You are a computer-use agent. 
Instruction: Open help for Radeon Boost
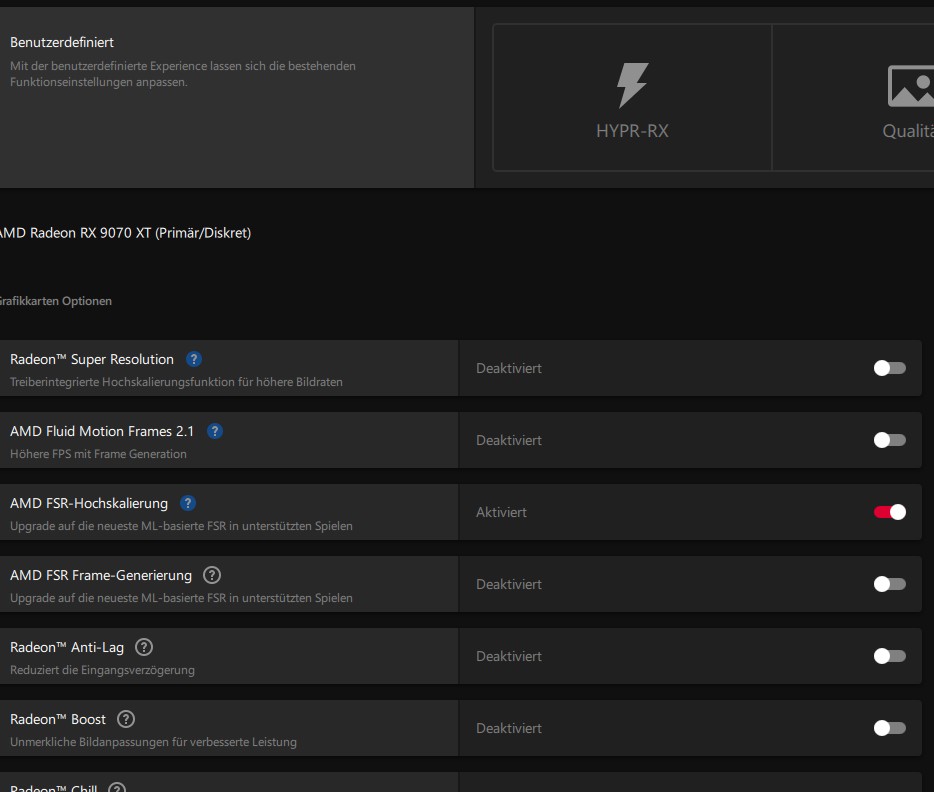click(126, 719)
